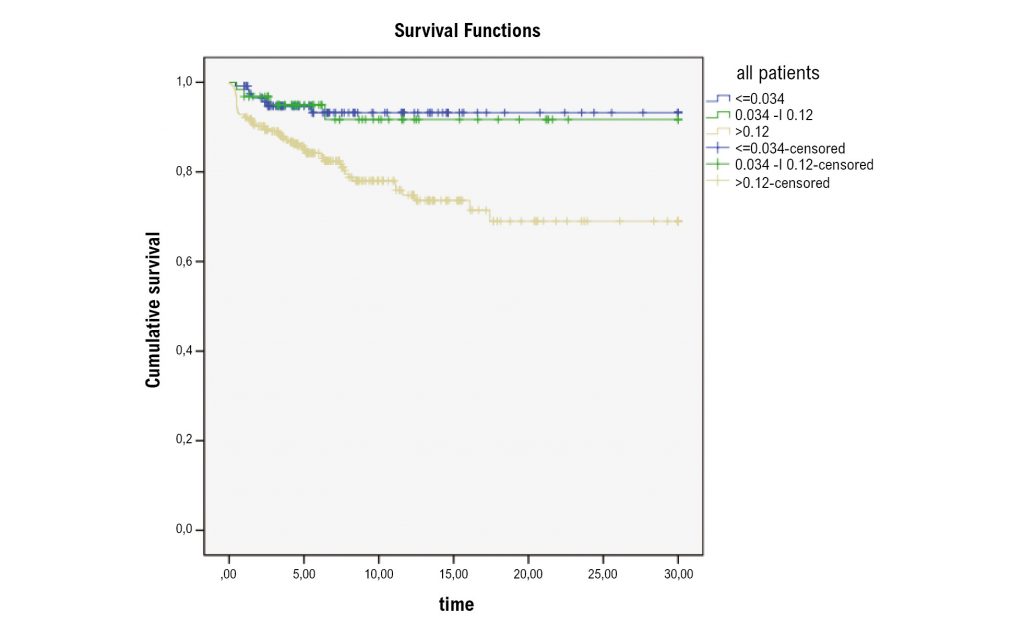Click the 1,0 tick label on y-axis
This screenshot has height=638, width=1024.
tap(185, 82)
